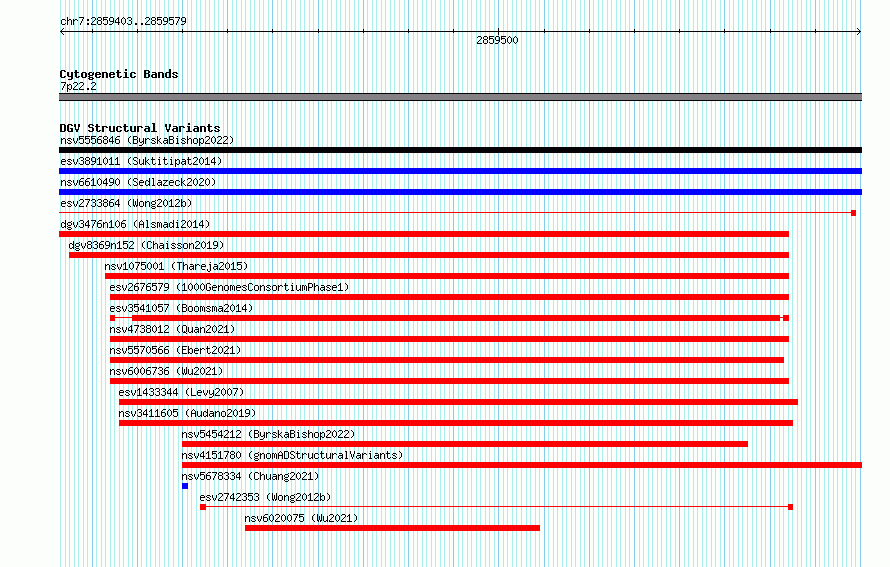Viewport: 890px width, 567px height.
Task: Open the esv1433344 (Levy2007) variant
Action: click(181, 392)
